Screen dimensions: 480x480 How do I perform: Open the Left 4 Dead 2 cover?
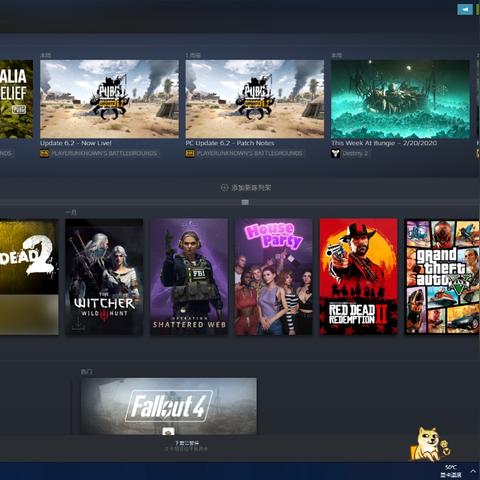point(29,277)
